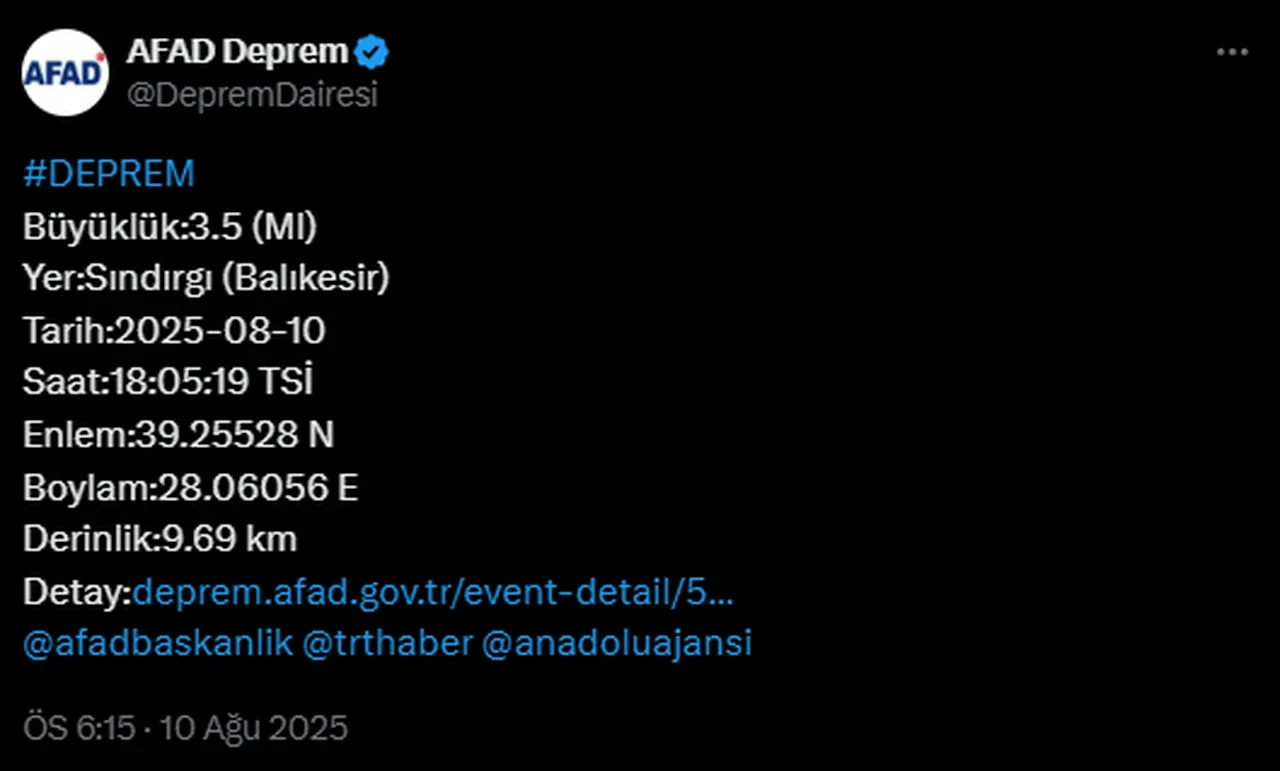1280x771 pixels.
Task: Open the #DEPREM hashtag
Action: pyautogui.click(x=108, y=173)
